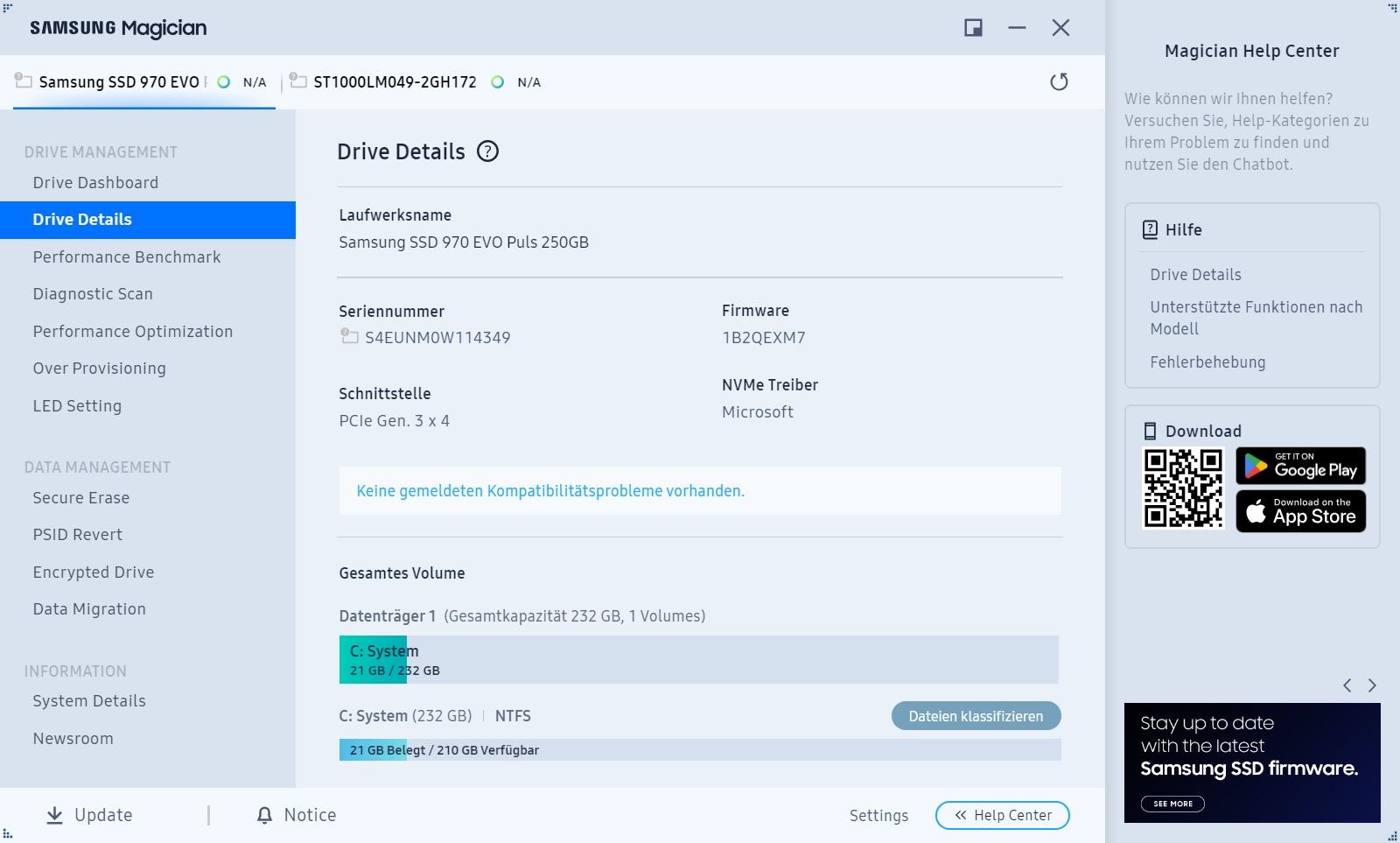Open the Fehlerbehebung help link
The image size is (1400, 843).
tap(1207, 362)
